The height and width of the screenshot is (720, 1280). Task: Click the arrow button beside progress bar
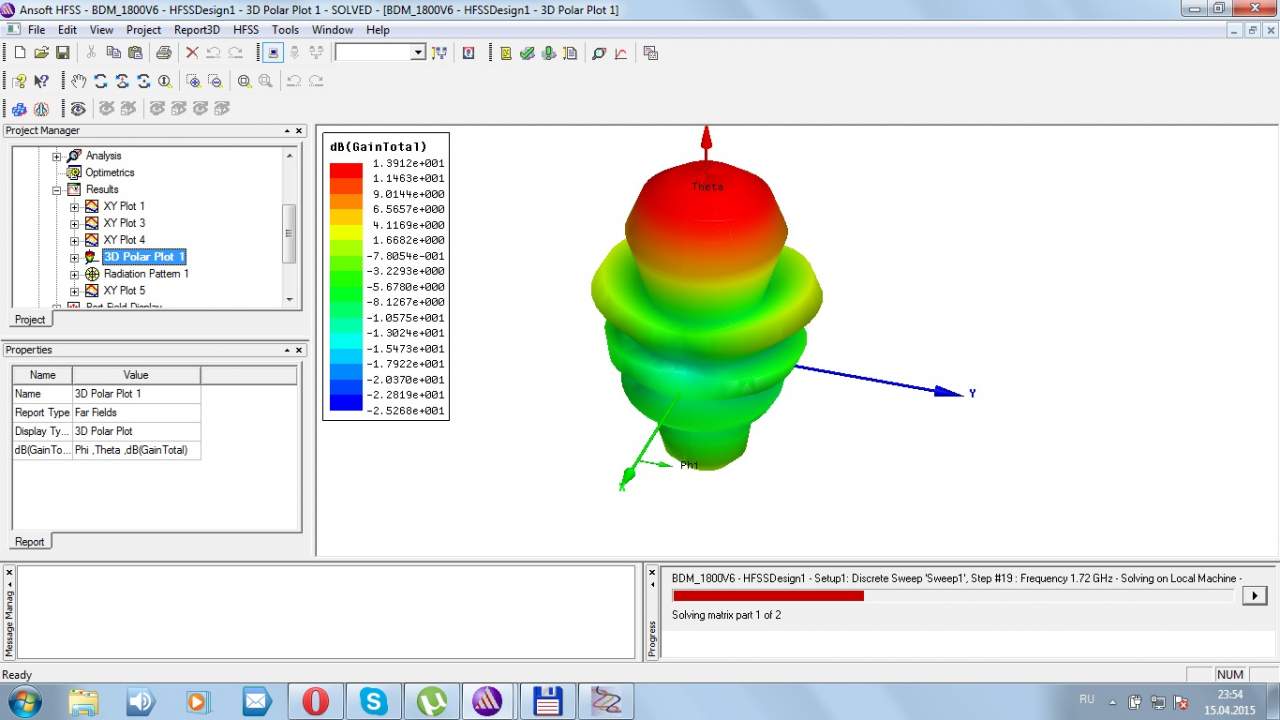(x=1253, y=595)
